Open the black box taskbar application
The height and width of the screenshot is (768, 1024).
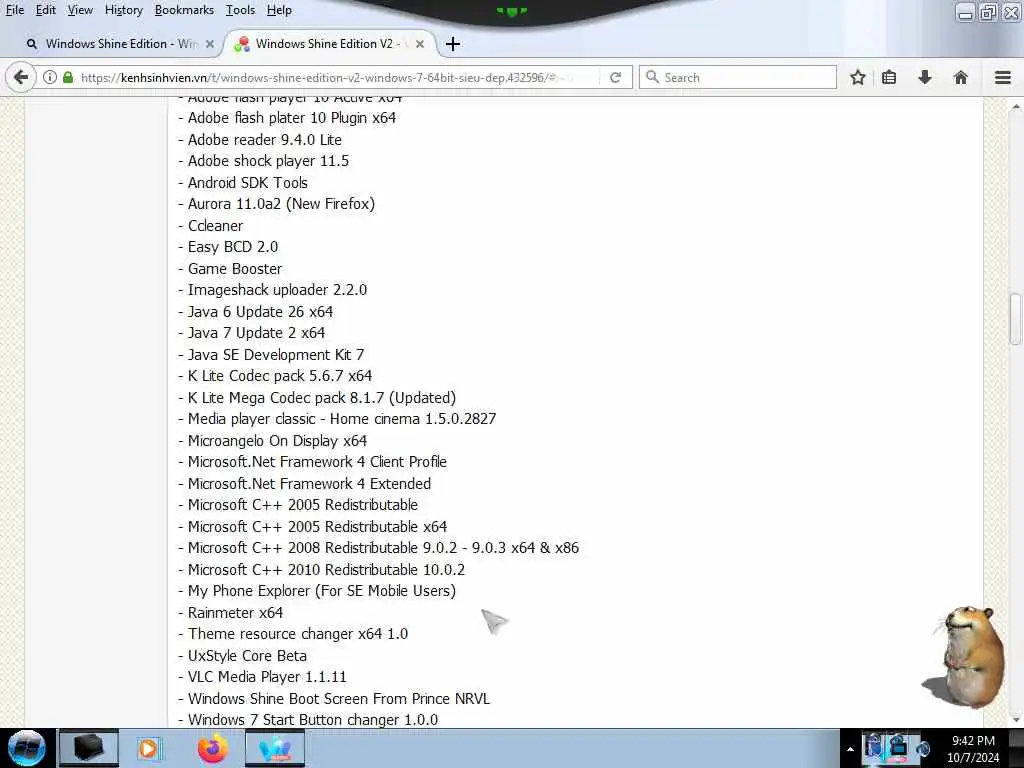[89, 748]
